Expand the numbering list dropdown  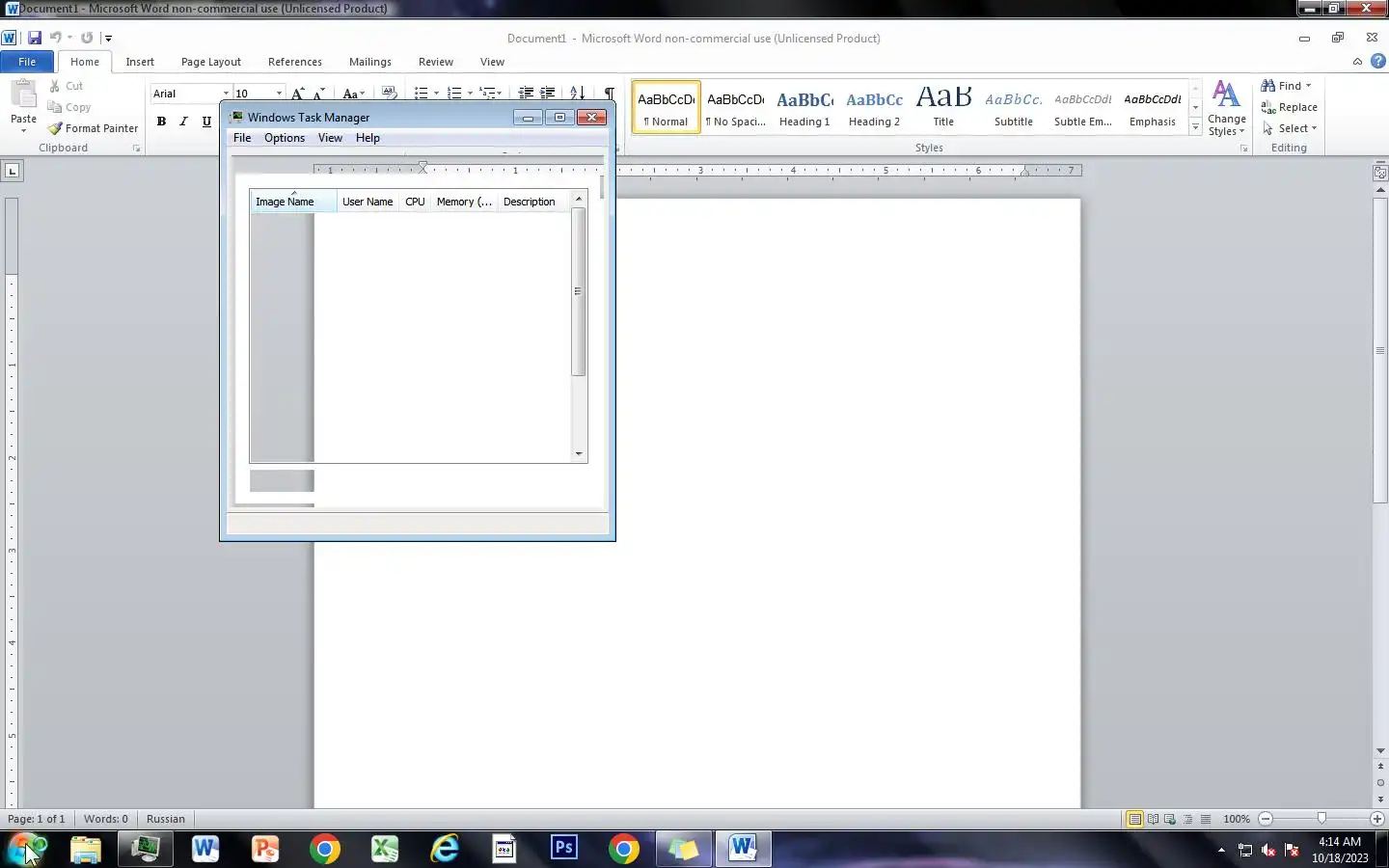pyautogui.click(x=470, y=94)
